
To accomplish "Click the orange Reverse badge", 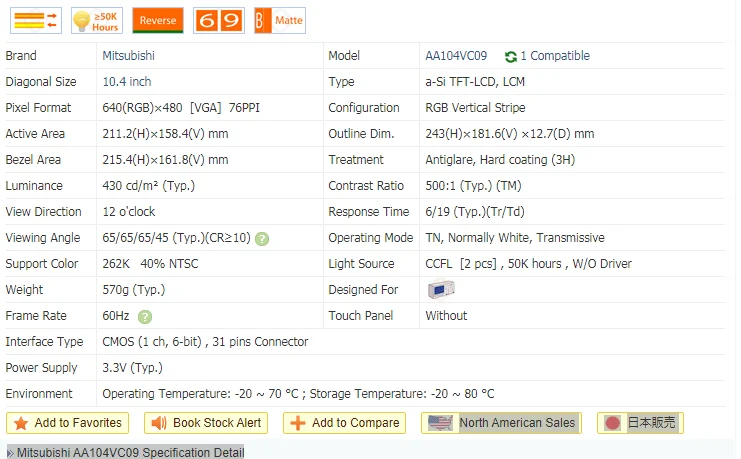I will pos(158,20).
